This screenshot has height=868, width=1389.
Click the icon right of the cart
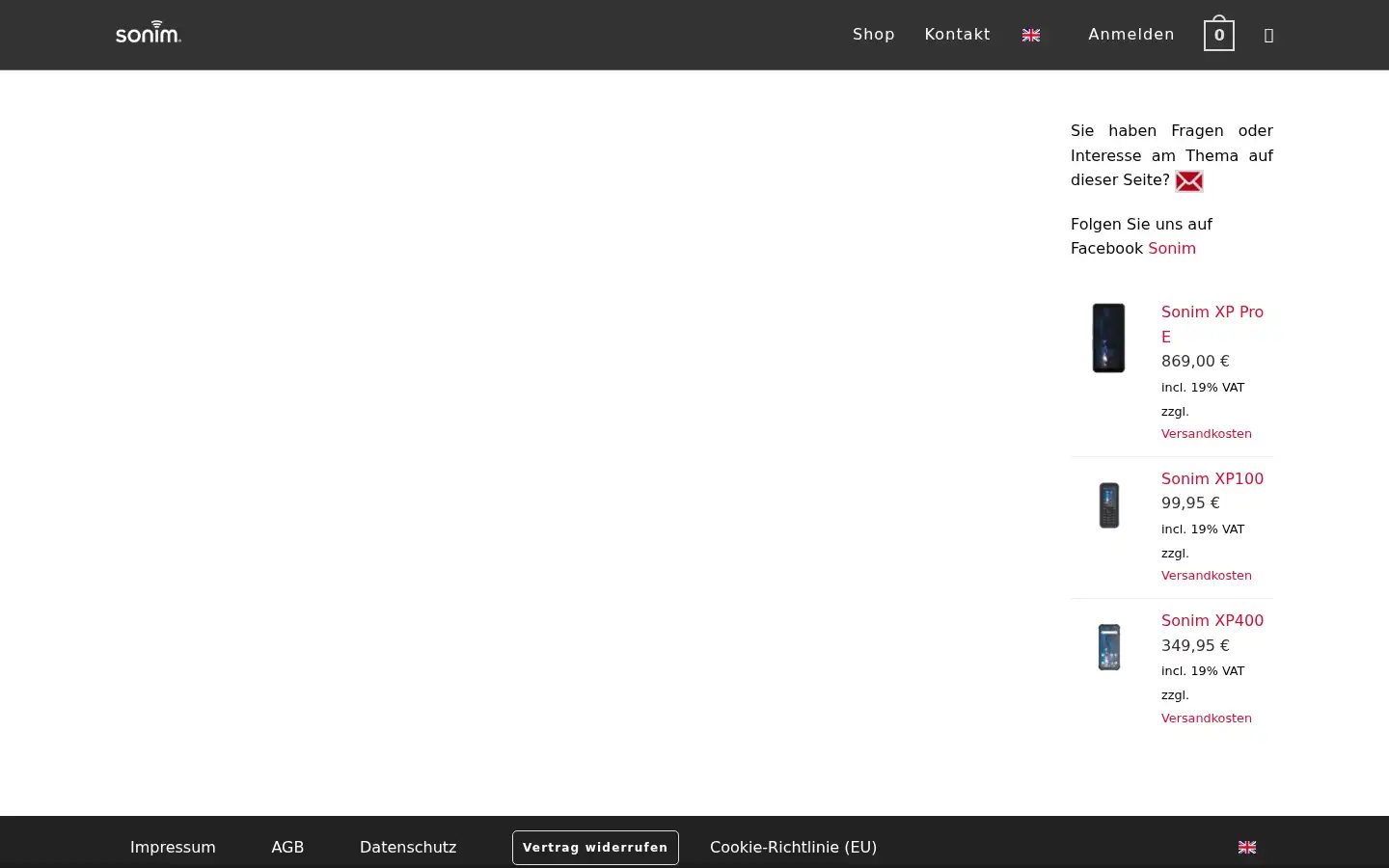[1268, 36]
